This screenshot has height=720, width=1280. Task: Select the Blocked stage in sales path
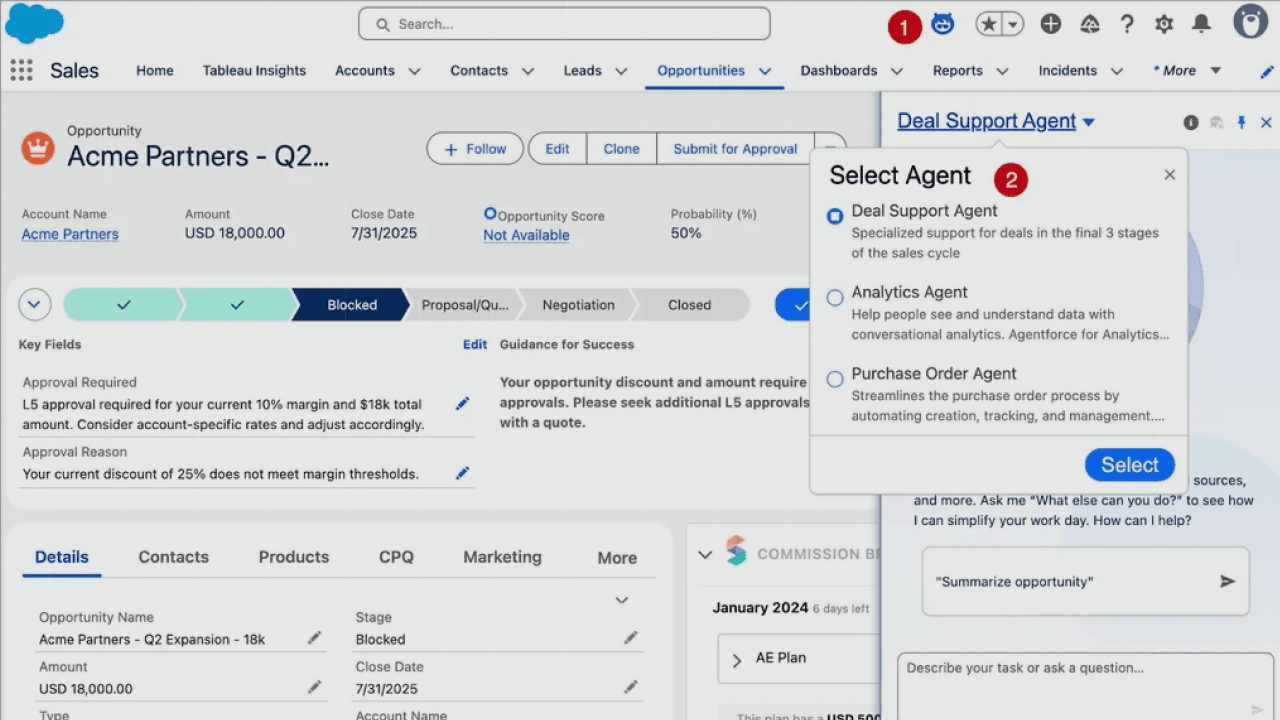tap(352, 305)
